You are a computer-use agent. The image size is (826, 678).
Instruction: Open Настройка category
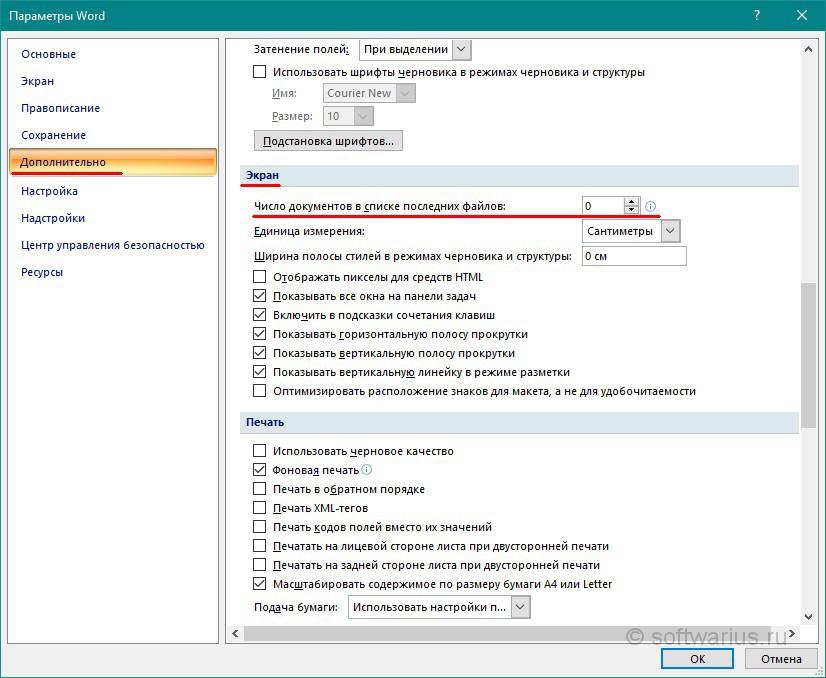pyautogui.click(x=50, y=191)
